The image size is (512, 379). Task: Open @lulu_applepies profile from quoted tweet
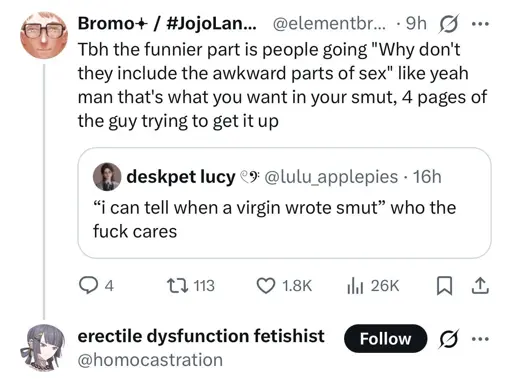[x=331, y=177]
